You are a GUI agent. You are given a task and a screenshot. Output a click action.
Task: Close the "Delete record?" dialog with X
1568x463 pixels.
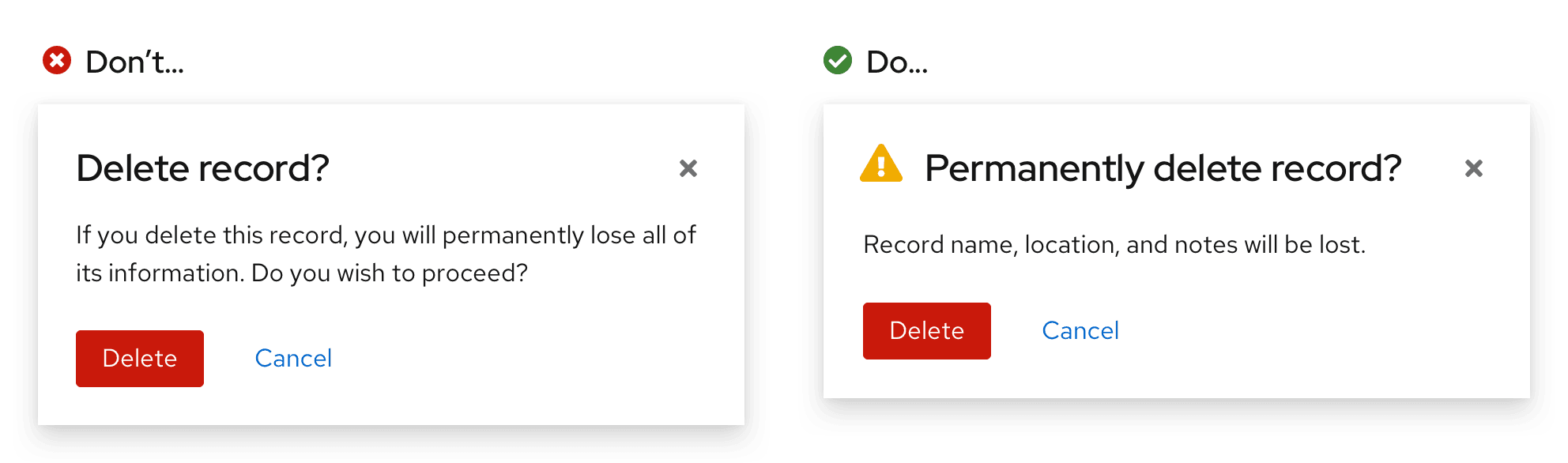point(688,168)
